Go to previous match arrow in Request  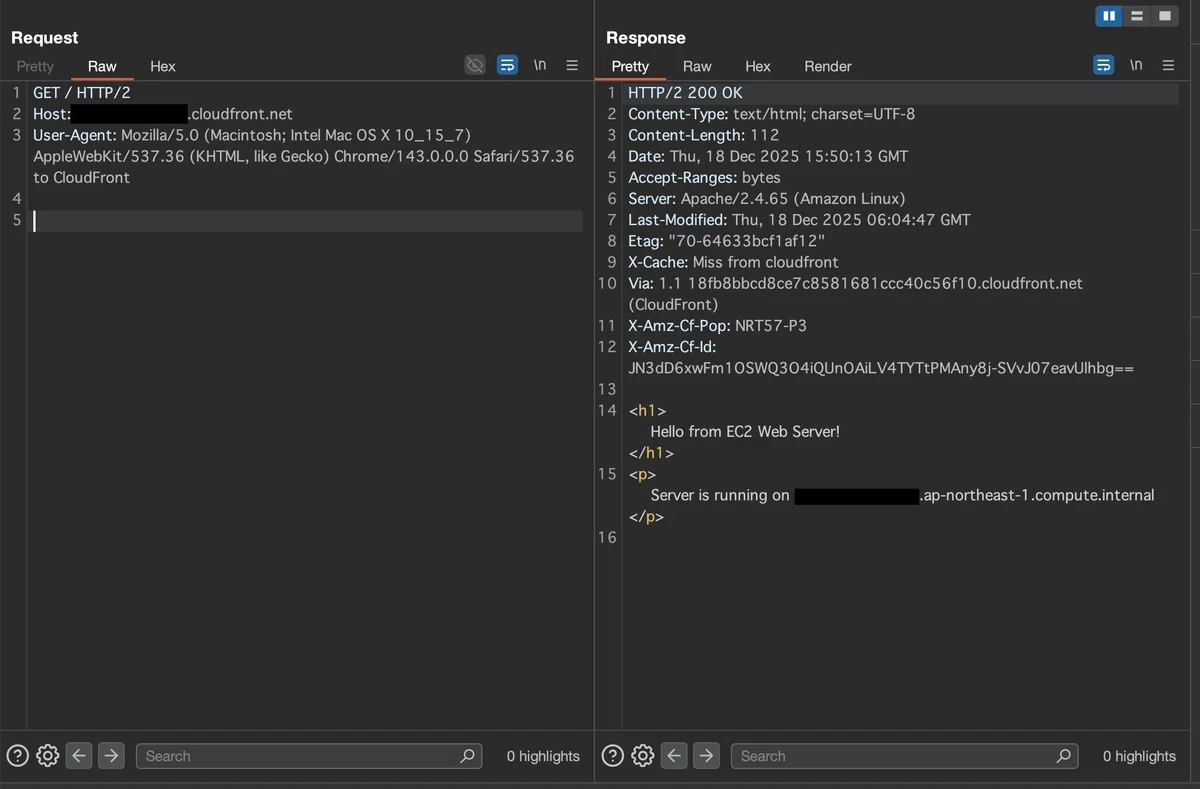(x=79, y=756)
